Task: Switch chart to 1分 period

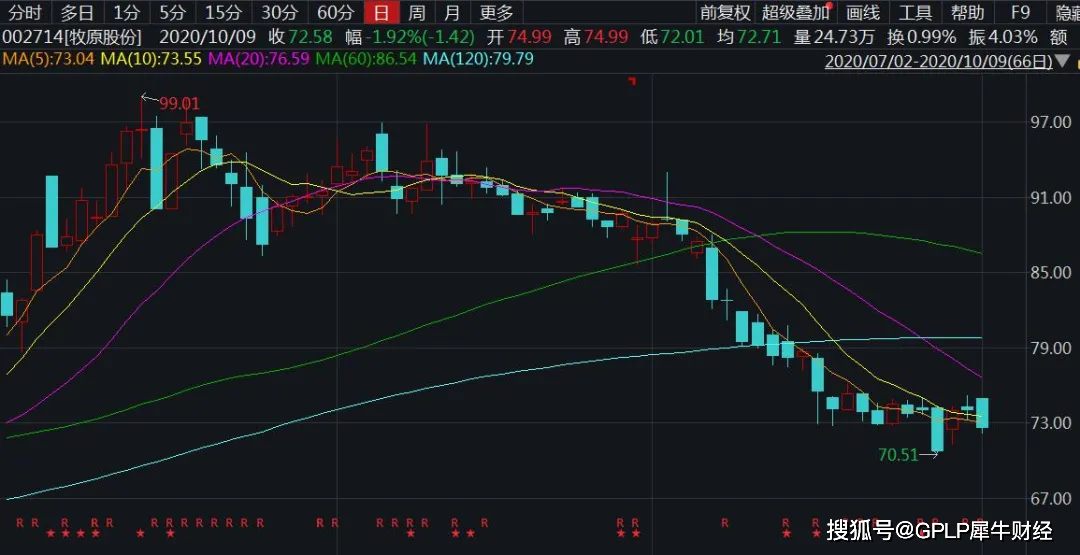Action: pos(126,13)
